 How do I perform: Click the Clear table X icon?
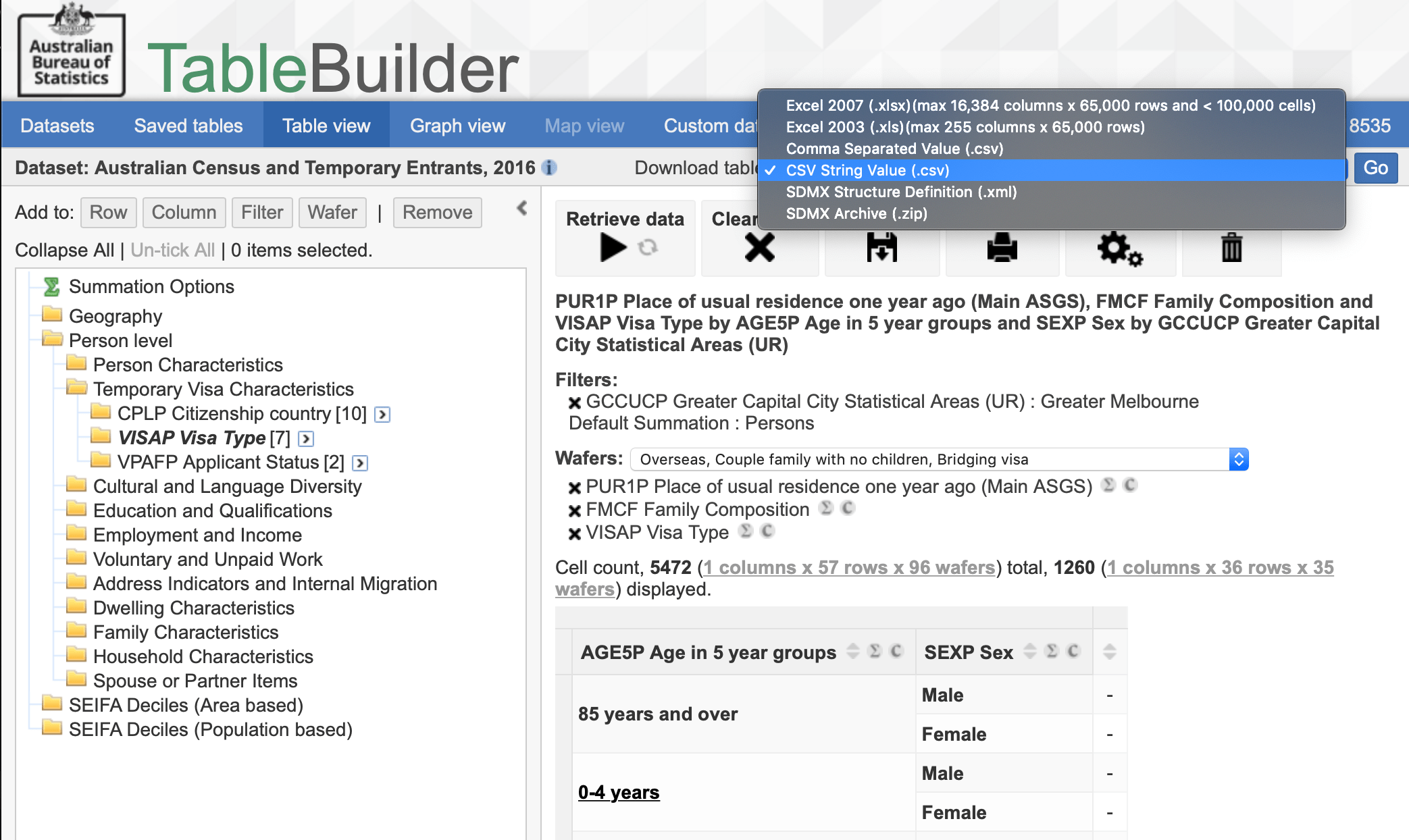pyautogui.click(x=759, y=247)
